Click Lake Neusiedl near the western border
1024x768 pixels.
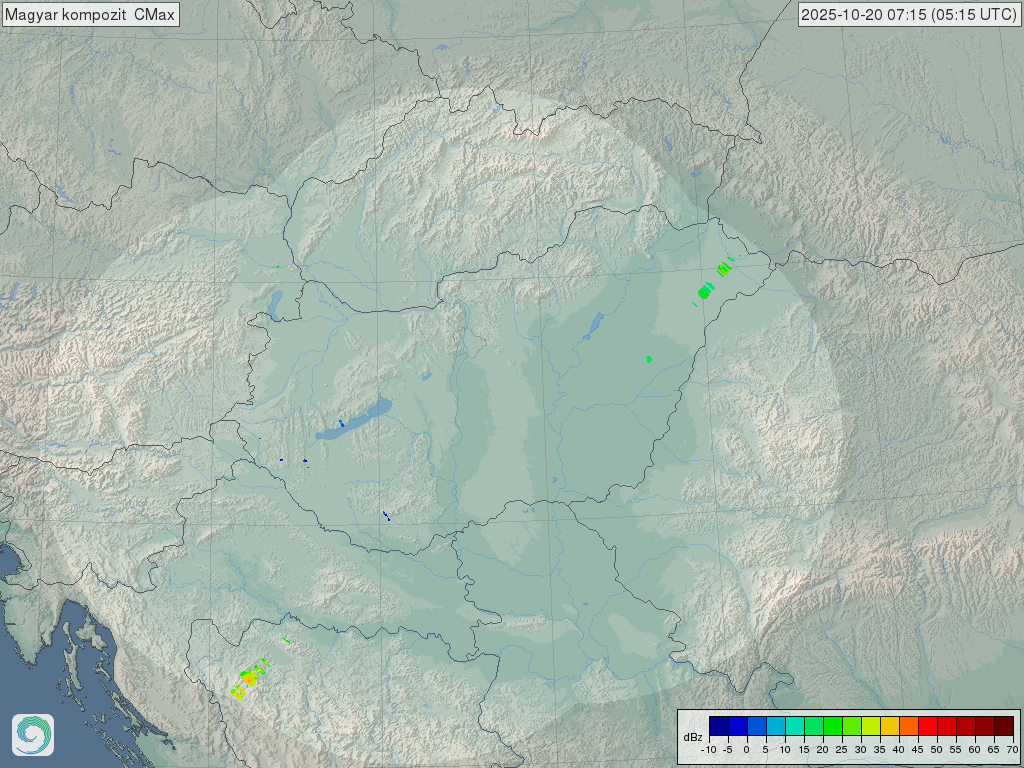click(x=275, y=300)
